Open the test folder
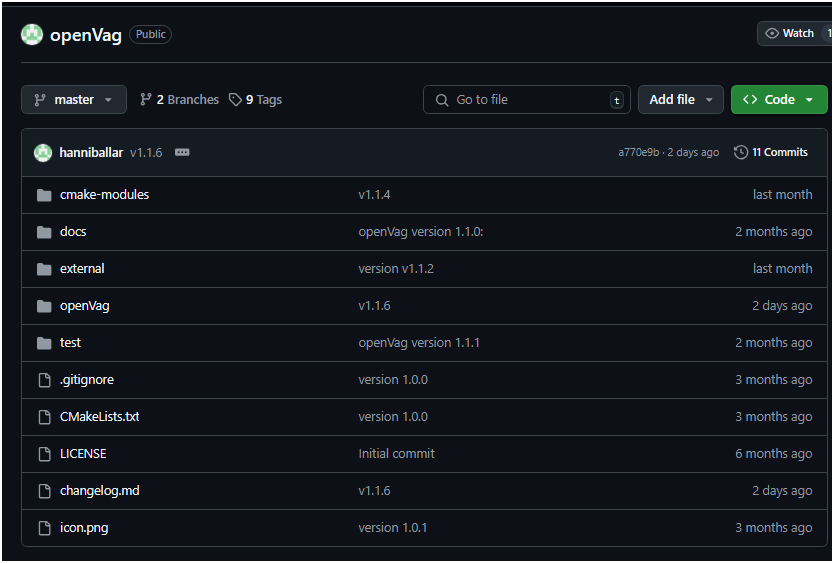834x563 pixels. (x=70, y=343)
